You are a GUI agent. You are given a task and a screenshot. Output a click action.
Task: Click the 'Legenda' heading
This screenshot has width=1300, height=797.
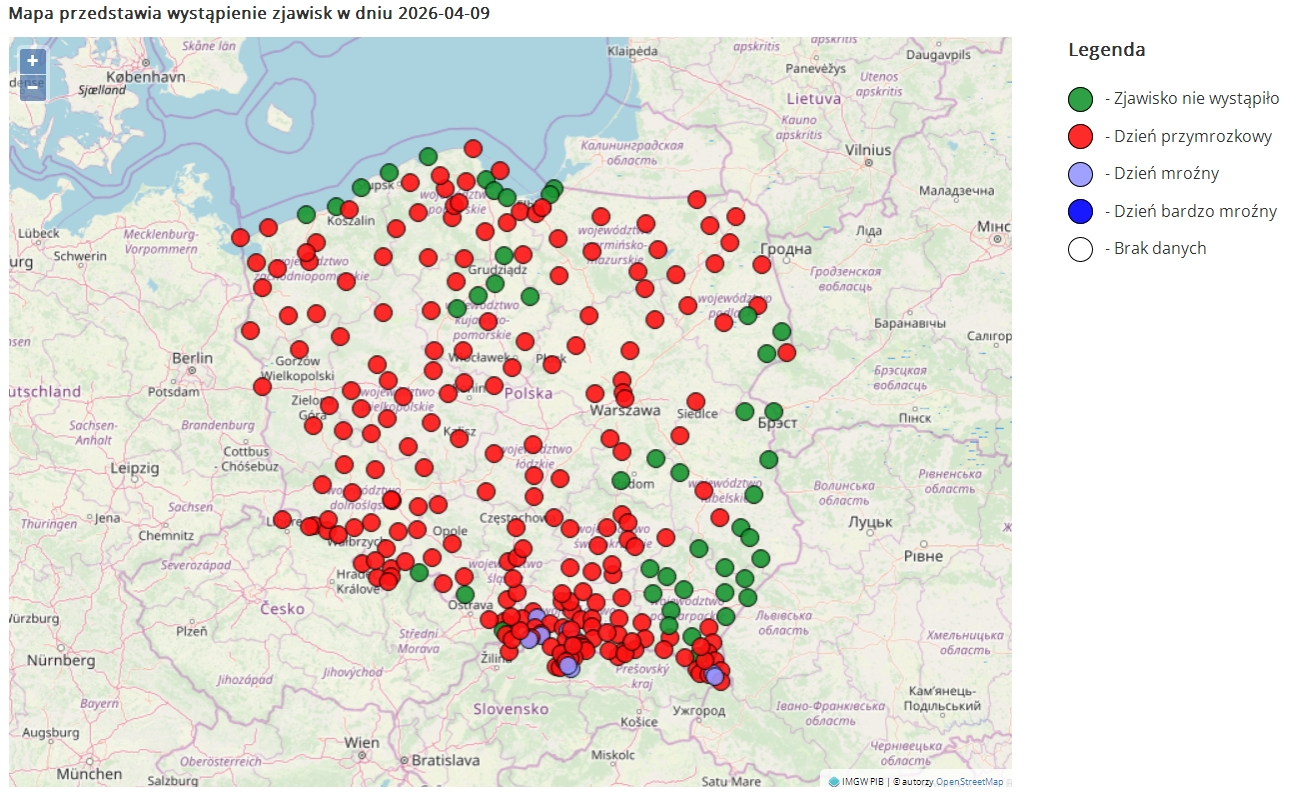click(x=1106, y=50)
